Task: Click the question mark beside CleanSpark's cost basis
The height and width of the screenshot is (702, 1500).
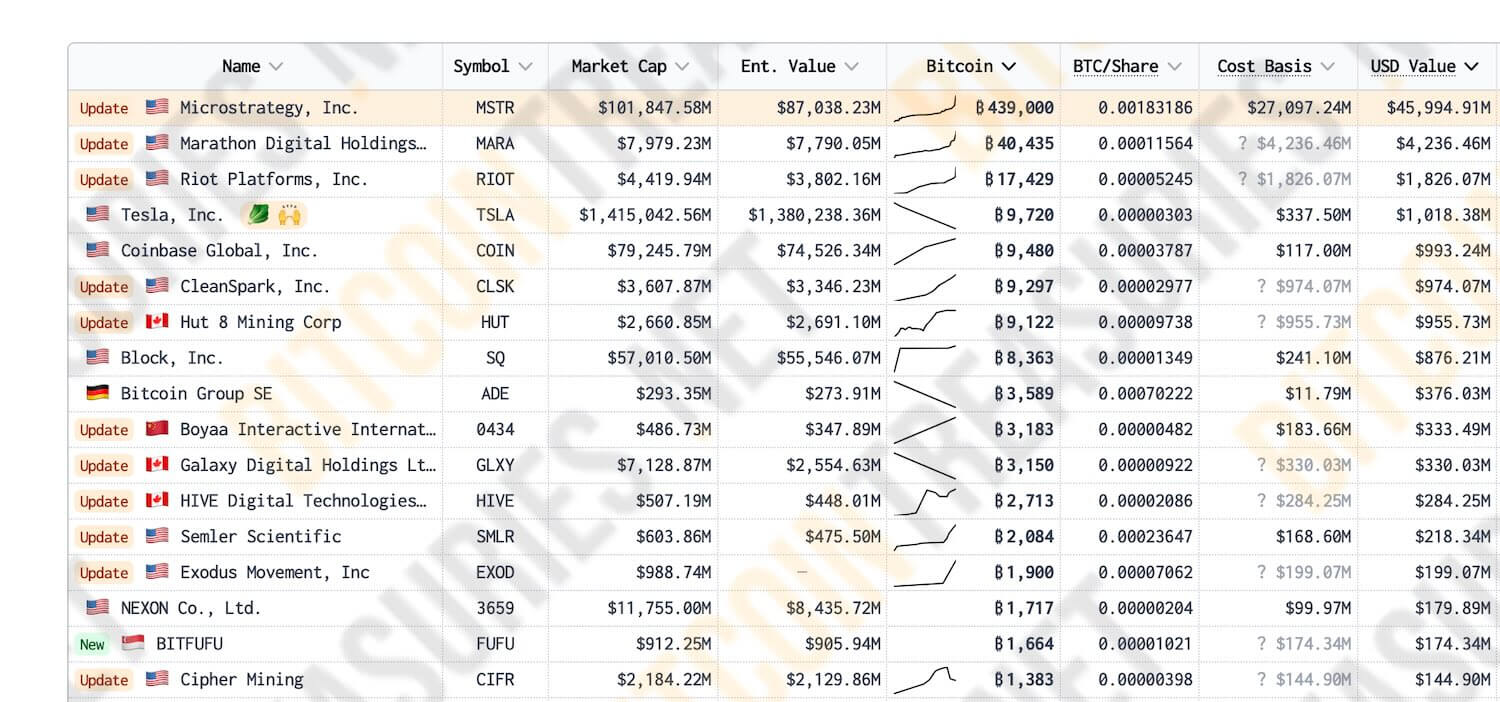Action: coord(1262,287)
